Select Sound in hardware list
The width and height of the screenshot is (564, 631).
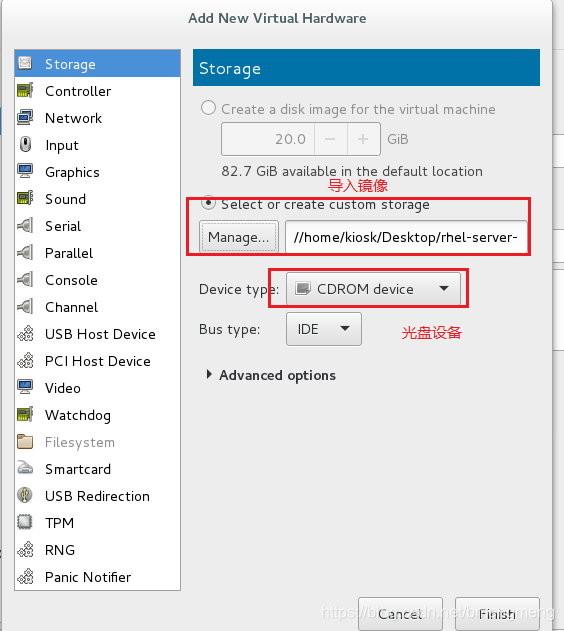(x=97, y=198)
